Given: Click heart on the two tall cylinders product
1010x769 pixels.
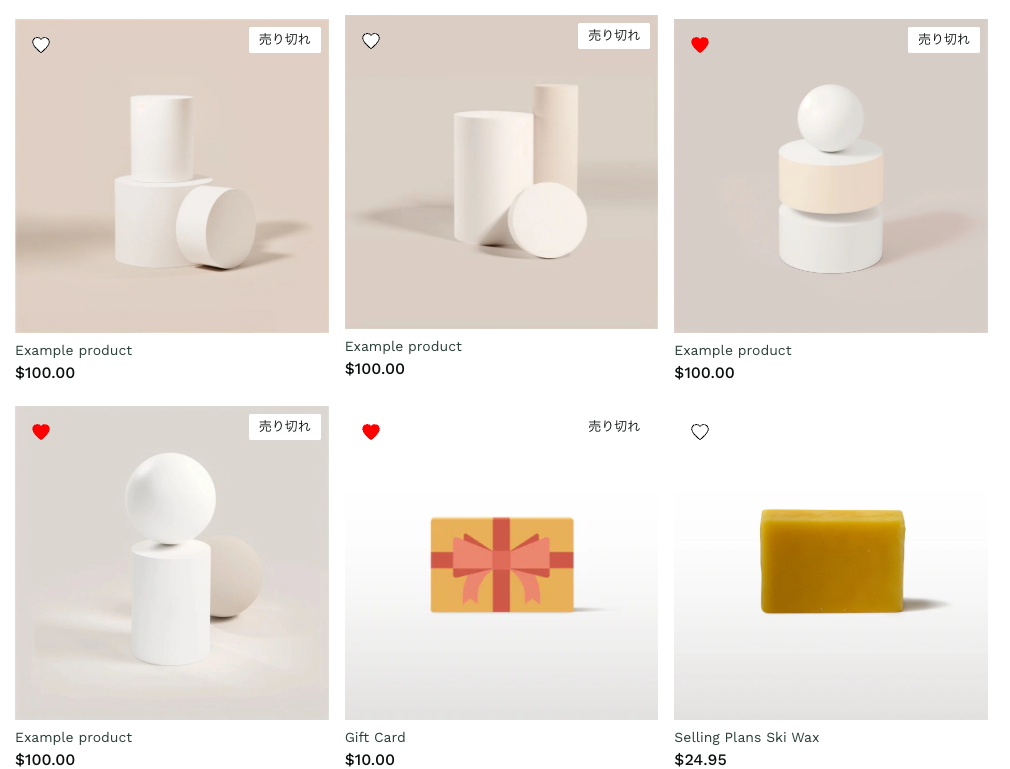Looking at the screenshot, I should point(371,41).
